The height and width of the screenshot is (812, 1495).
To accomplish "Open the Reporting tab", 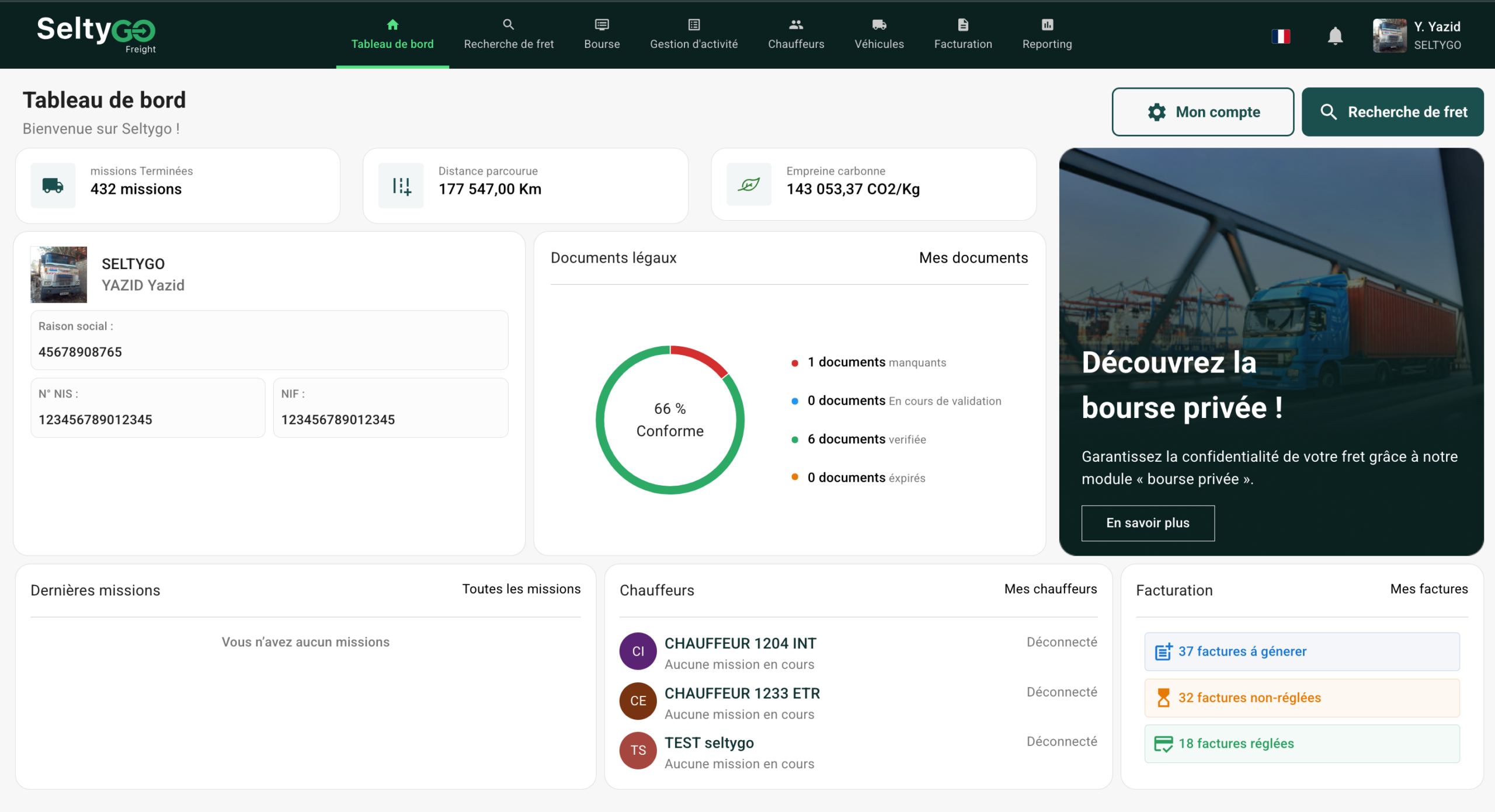I will coord(1046,34).
